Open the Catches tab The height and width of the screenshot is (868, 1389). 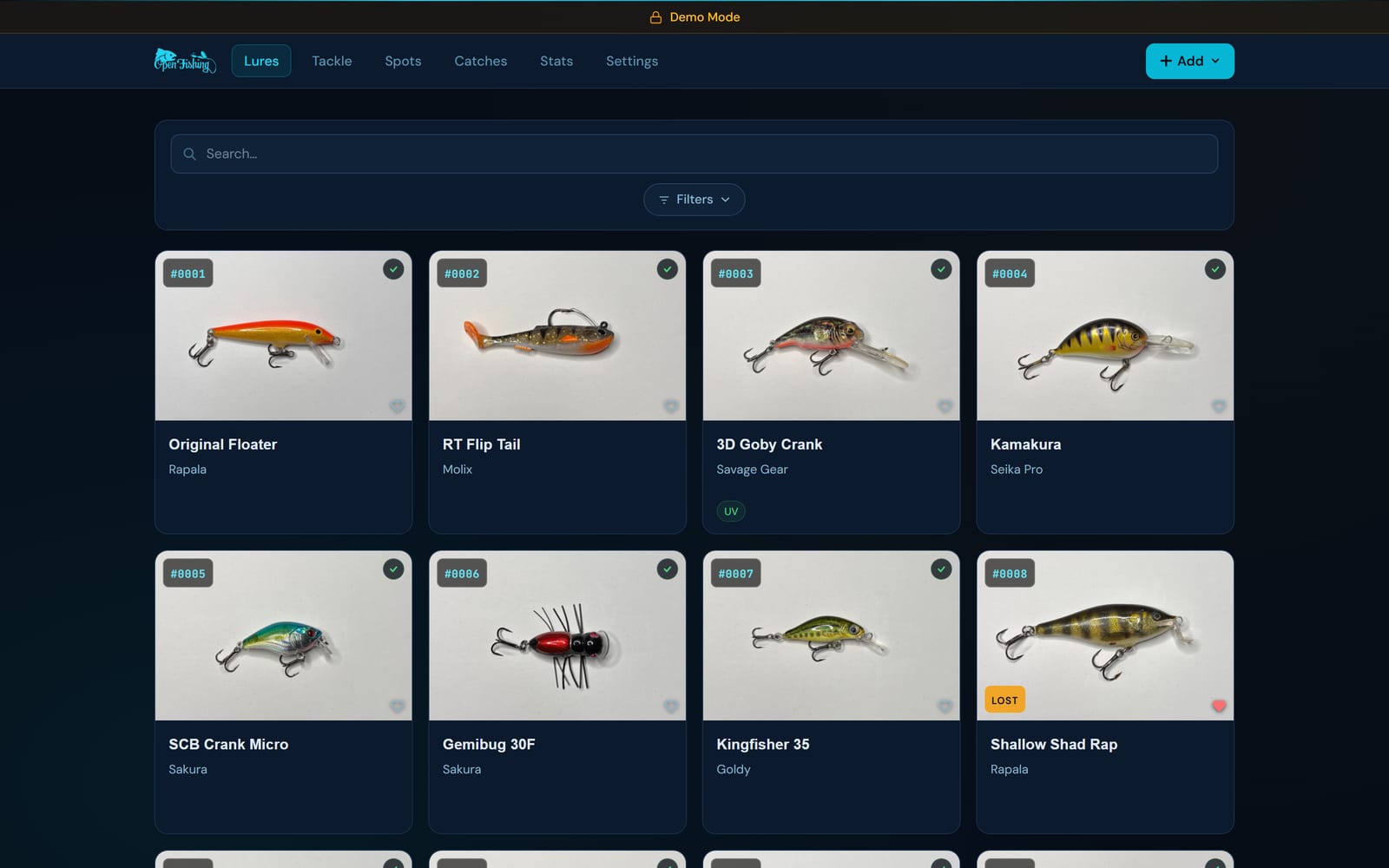(x=480, y=61)
